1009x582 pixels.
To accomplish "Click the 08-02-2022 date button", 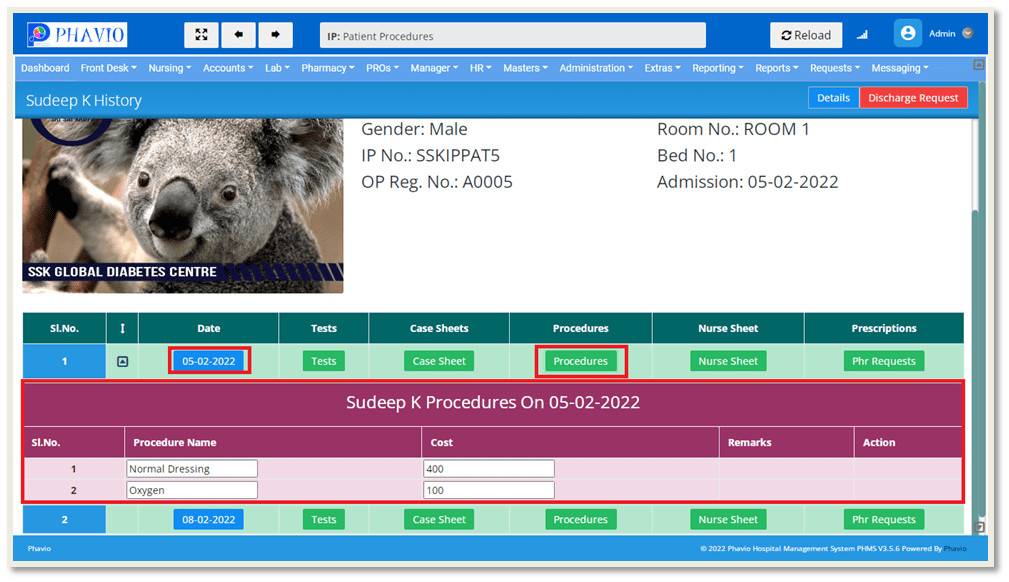I will 208,520.
